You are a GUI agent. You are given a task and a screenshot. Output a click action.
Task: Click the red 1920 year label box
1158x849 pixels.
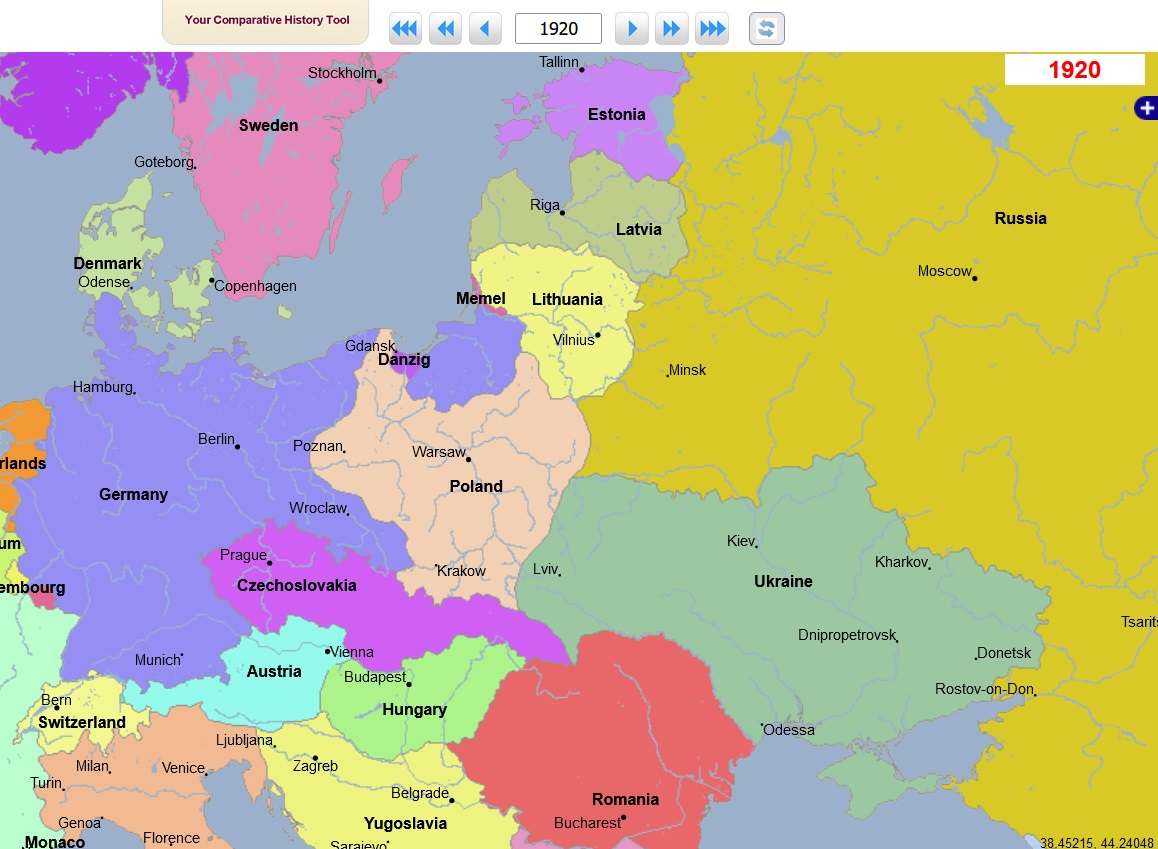[1074, 70]
